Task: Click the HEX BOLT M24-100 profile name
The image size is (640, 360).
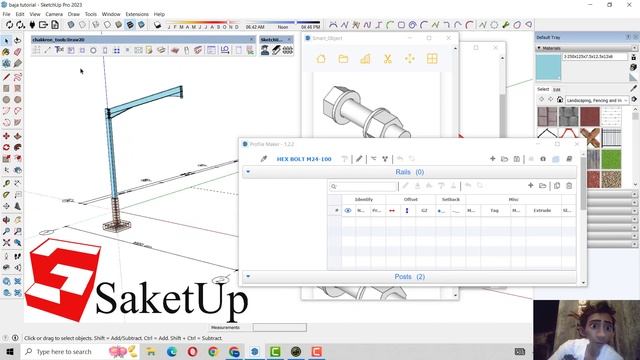Action: [x=304, y=159]
